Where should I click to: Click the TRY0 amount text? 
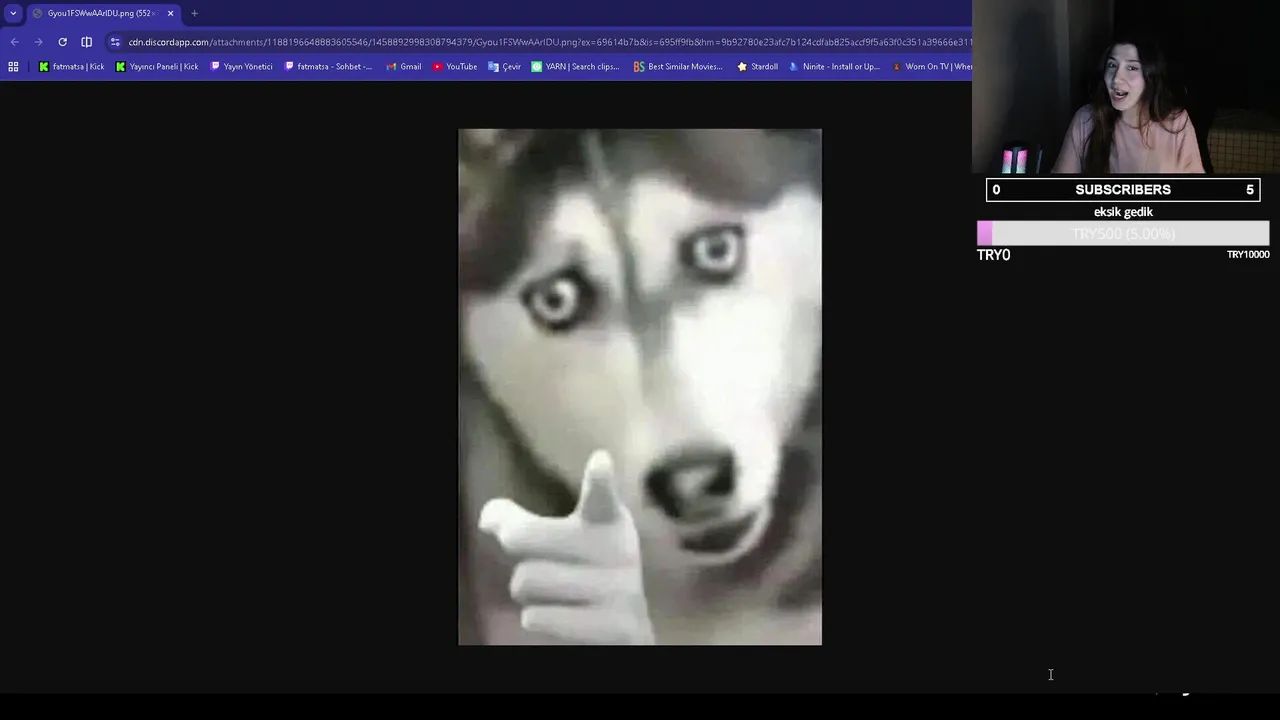pos(994,255)
